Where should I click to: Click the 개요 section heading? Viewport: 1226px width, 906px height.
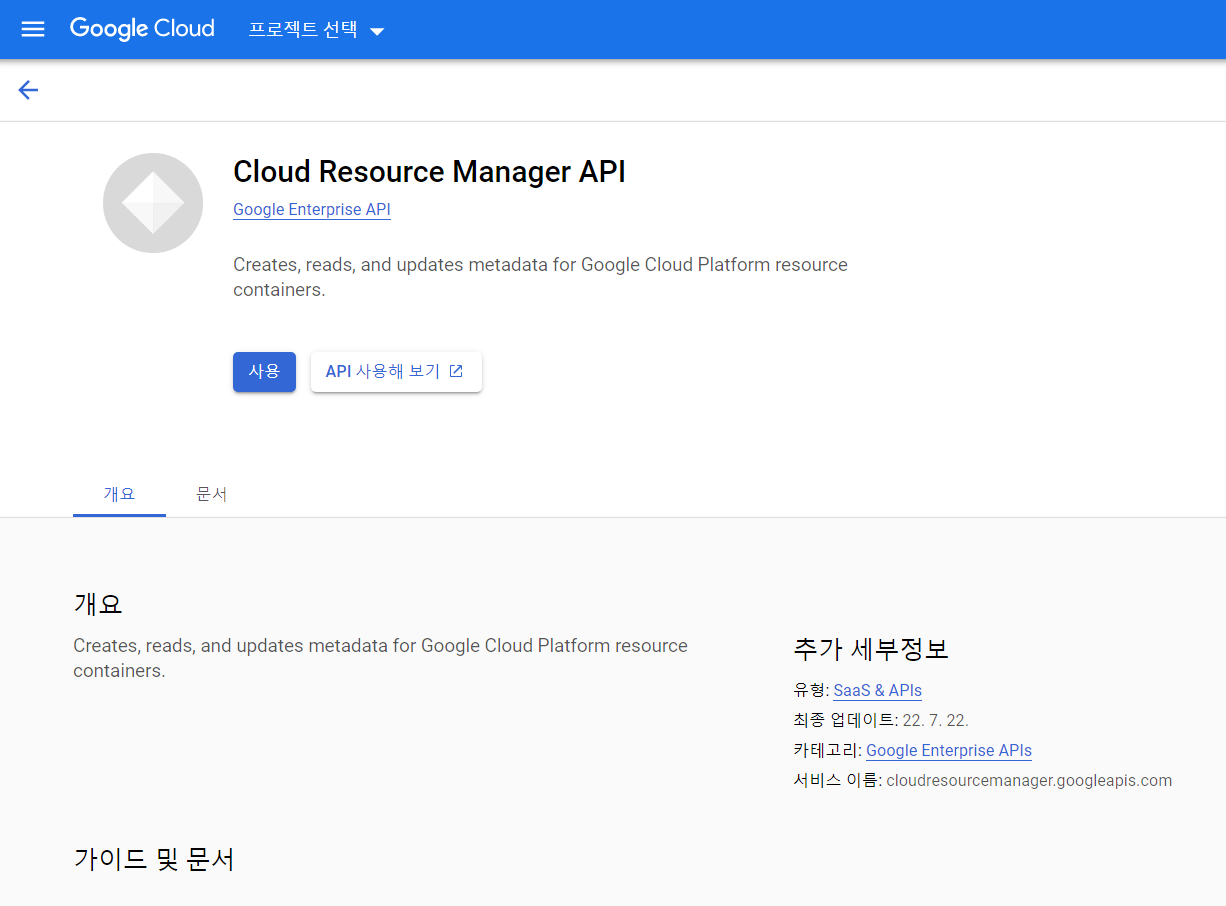[x=98, y=604]
